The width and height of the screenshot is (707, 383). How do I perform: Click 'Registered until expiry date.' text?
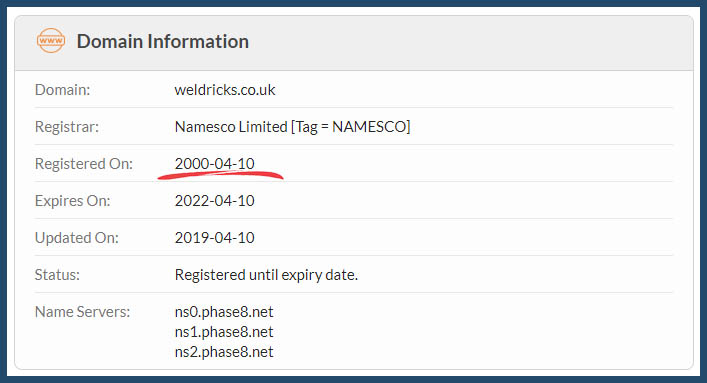(x=266, y=275)
